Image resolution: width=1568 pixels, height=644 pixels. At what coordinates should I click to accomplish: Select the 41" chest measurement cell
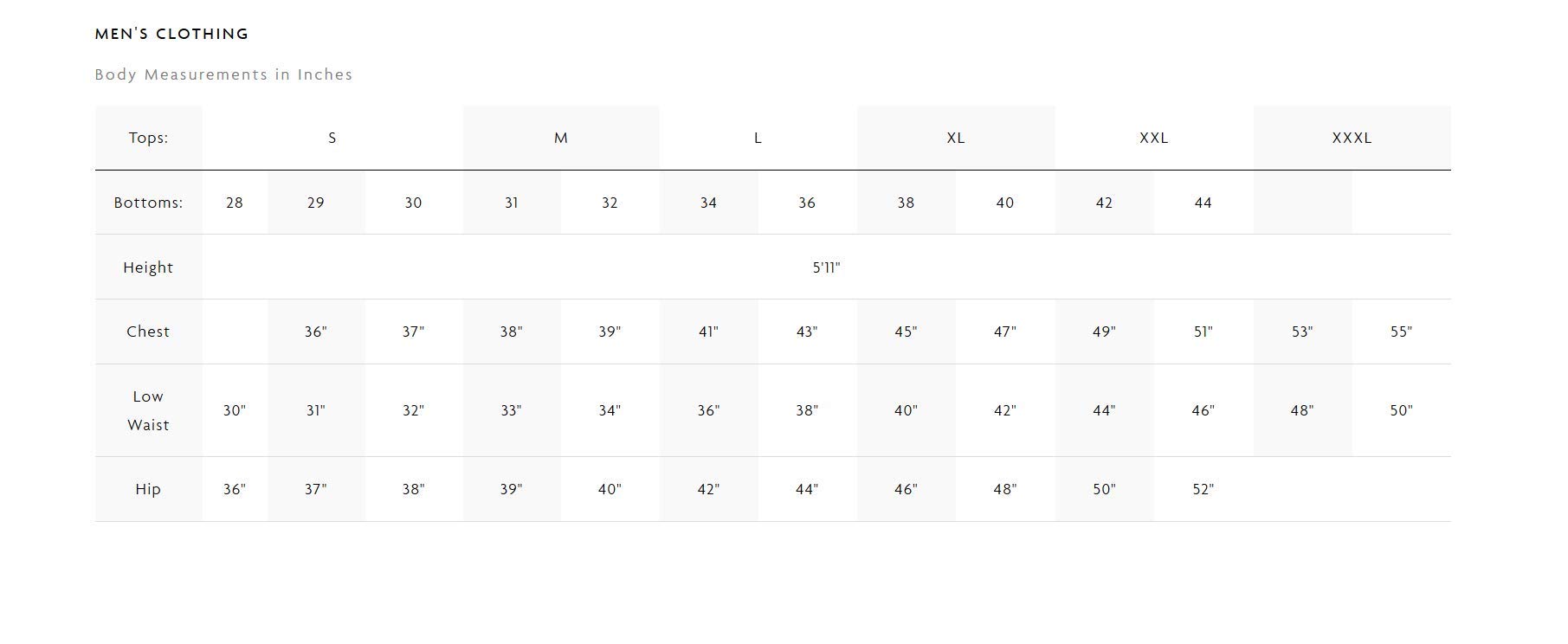coord(708,332)
